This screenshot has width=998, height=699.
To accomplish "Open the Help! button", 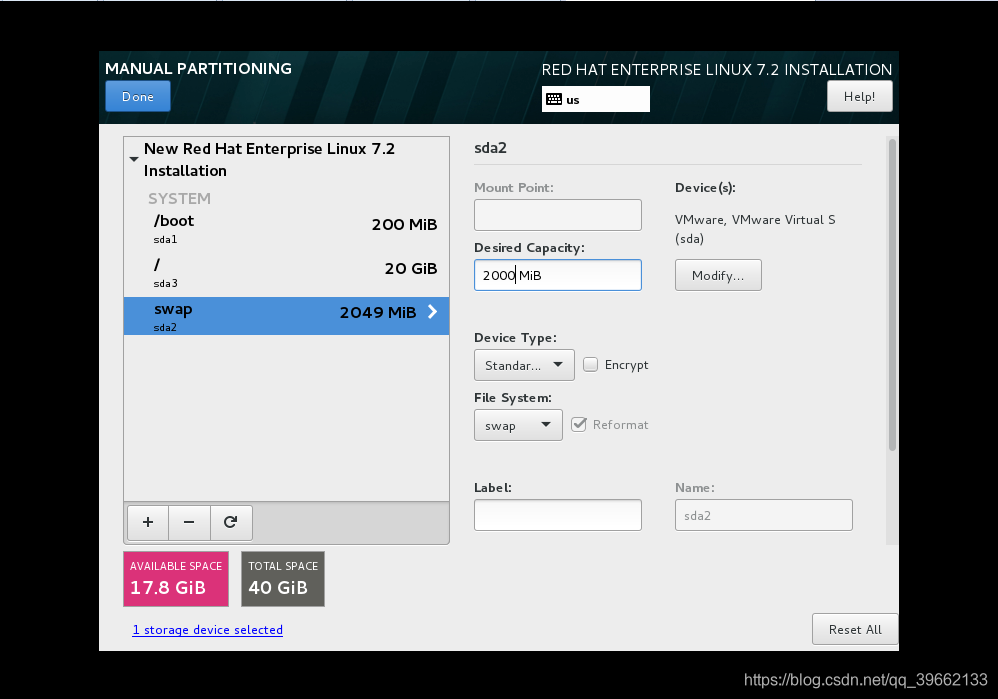I will pos(859,96).
